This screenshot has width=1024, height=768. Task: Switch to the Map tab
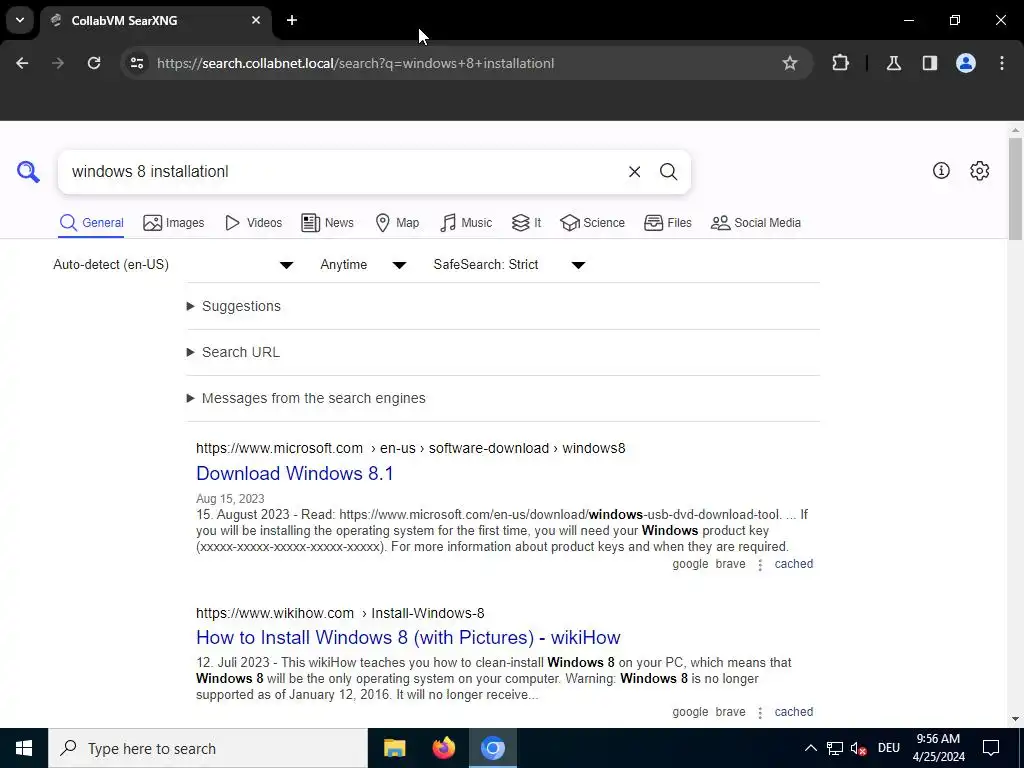tap(397, 223)
